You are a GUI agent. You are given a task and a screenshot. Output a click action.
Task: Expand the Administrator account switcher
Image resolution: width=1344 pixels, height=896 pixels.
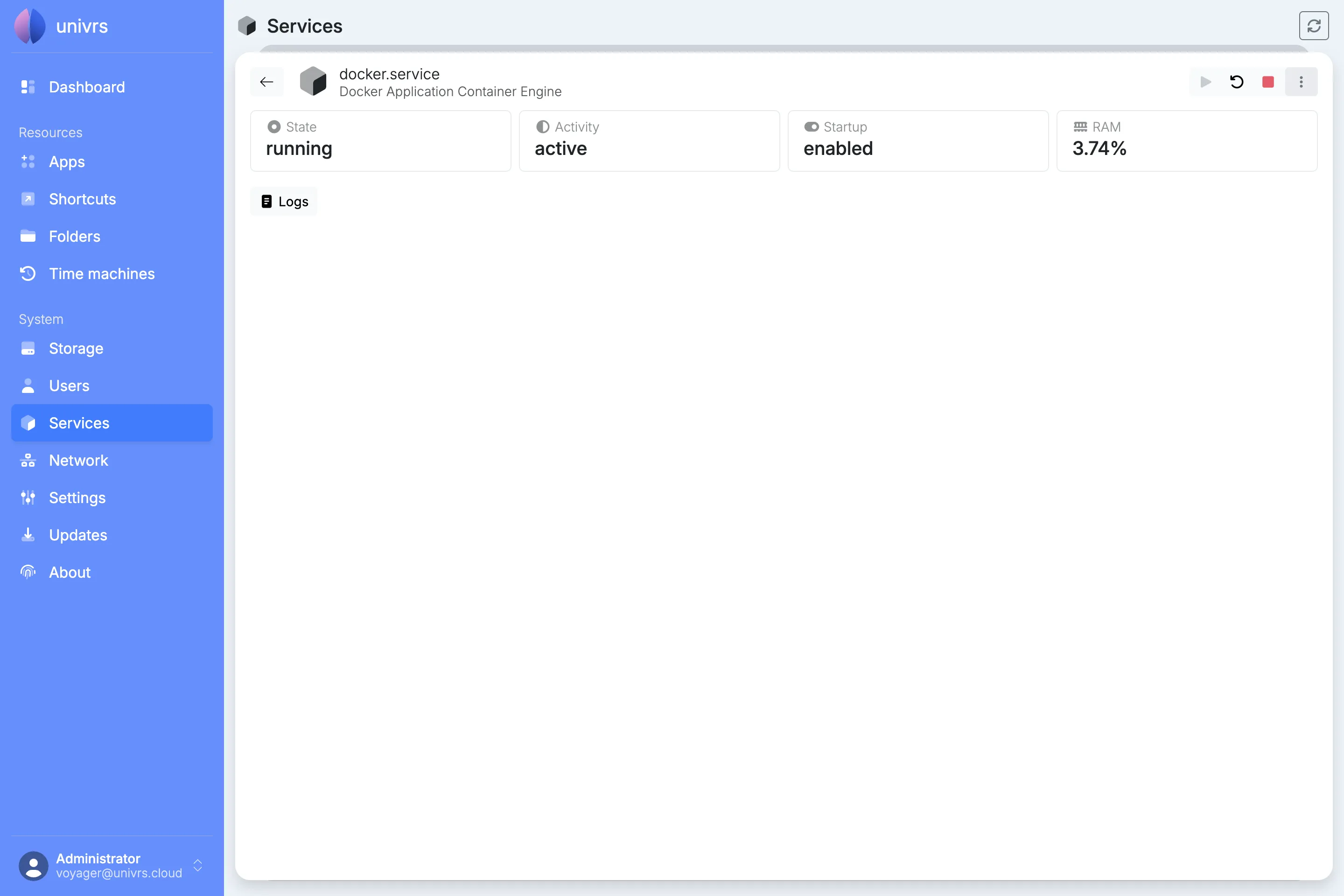(x=198, y=865)
